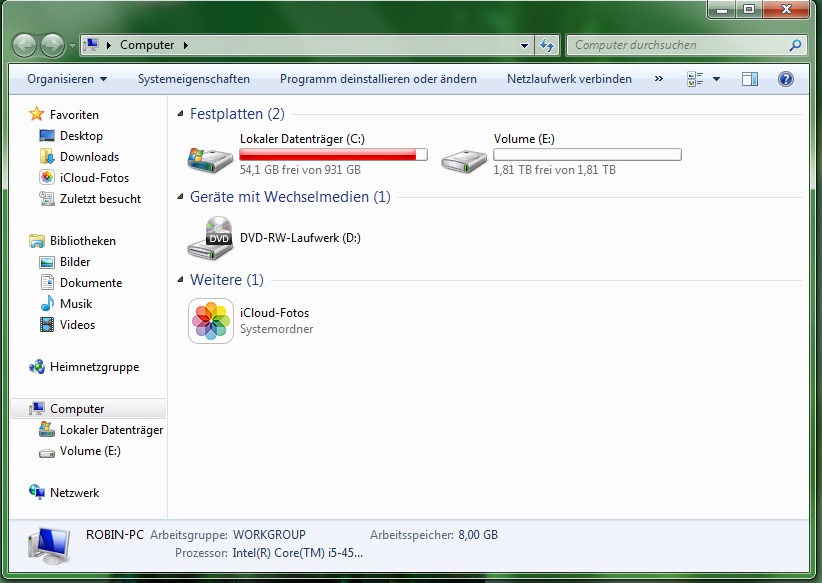Minimize the Computer window
The height and width of the screenshot is (583, 822).
pyautogui.click(x=722, y=9)
